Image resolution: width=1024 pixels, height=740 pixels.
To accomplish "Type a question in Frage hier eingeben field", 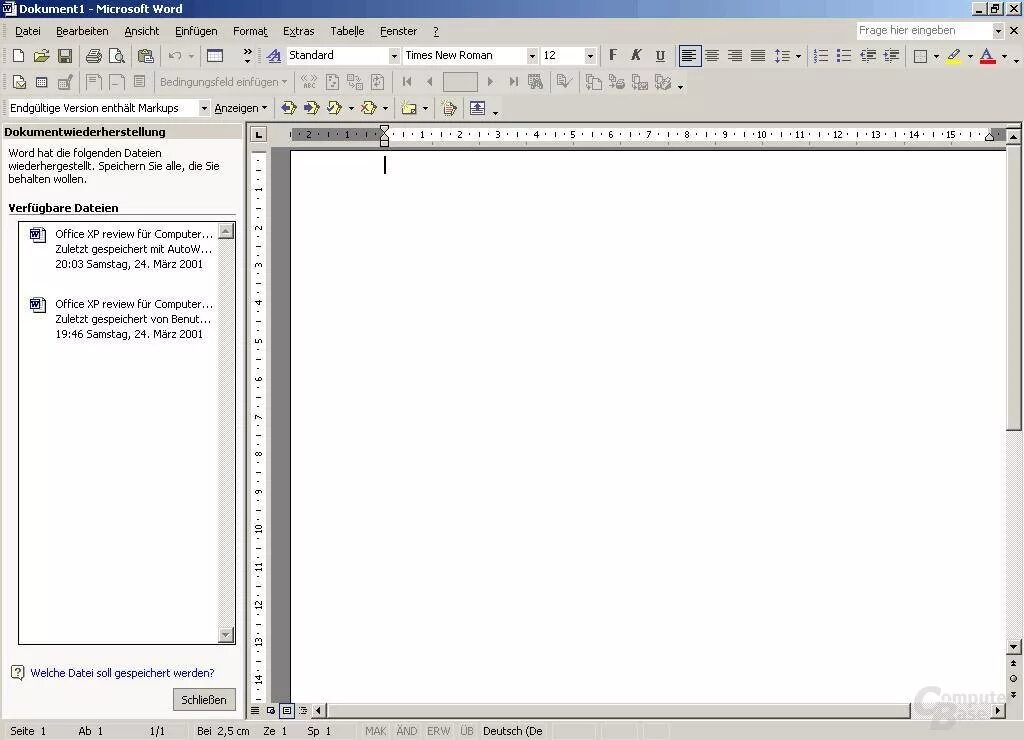I will point(924,31).
